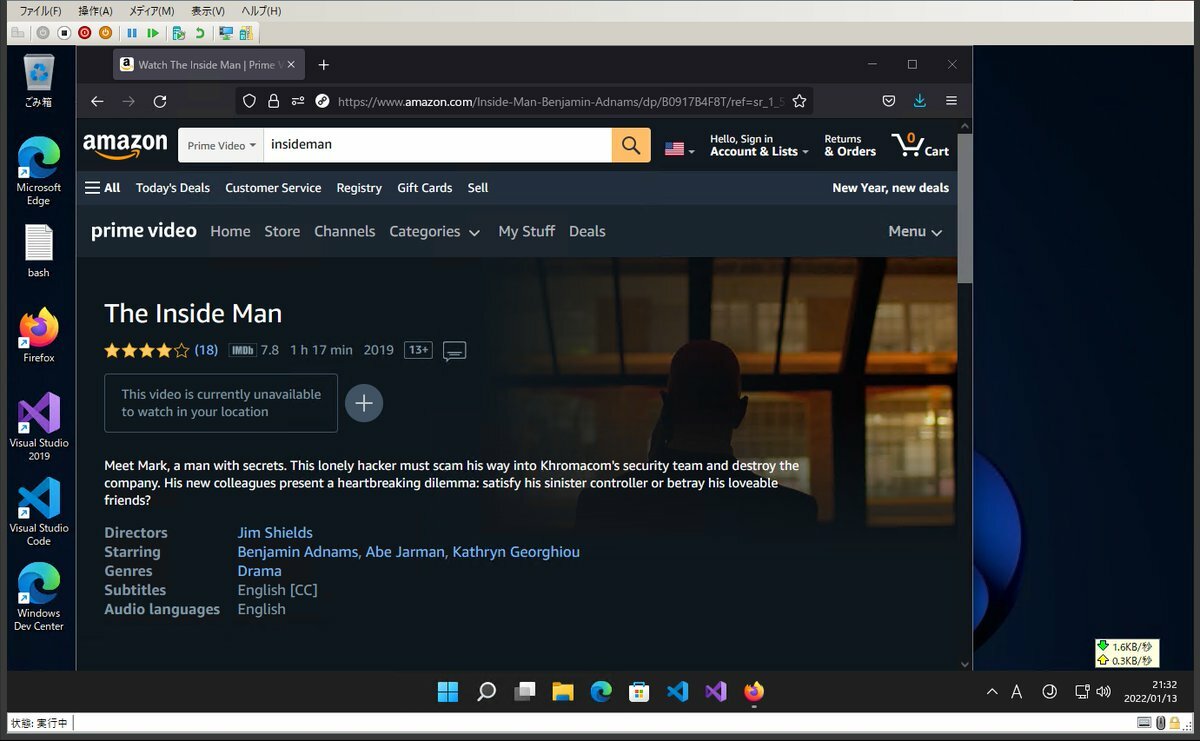The image size is (1200, 741).
Task: Click the Save to Pocket icon
Action: 888,101
